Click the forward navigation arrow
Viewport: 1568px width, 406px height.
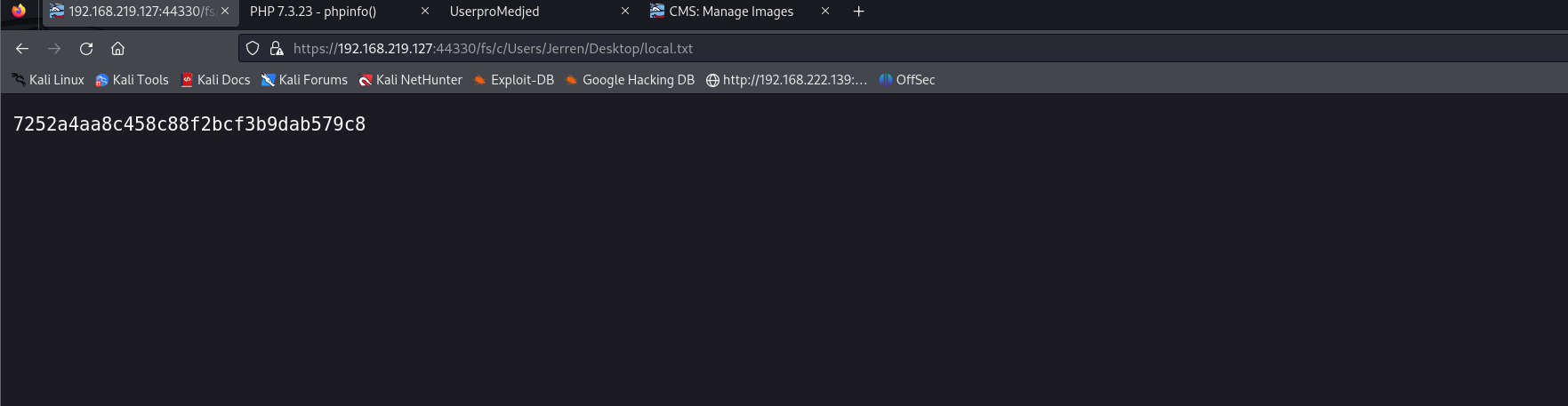point(54,49)
